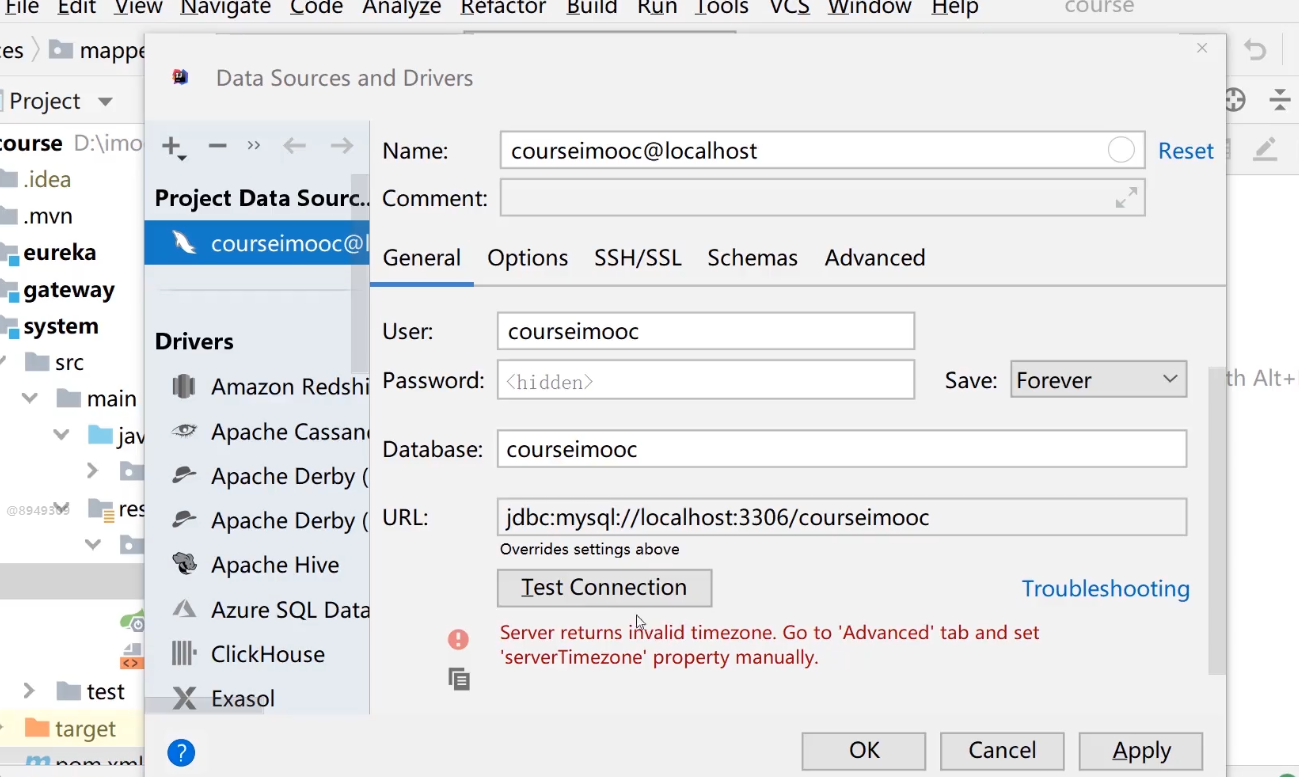
Task: Click in the Database input field
Action: 842,449
